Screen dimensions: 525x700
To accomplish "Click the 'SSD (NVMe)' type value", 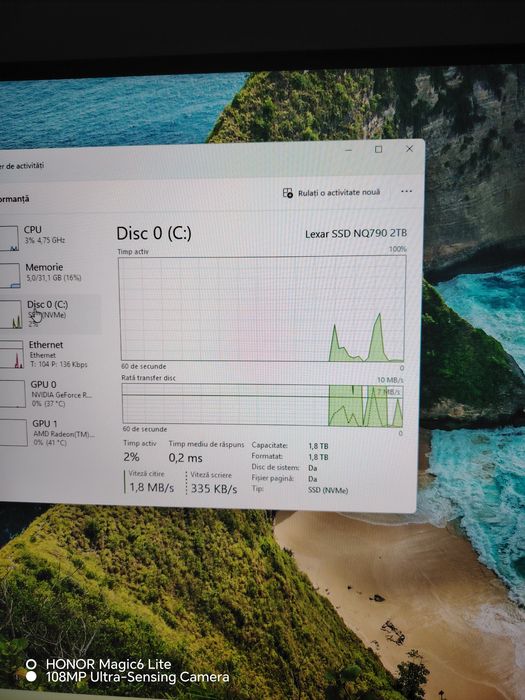I will [328, 490].
